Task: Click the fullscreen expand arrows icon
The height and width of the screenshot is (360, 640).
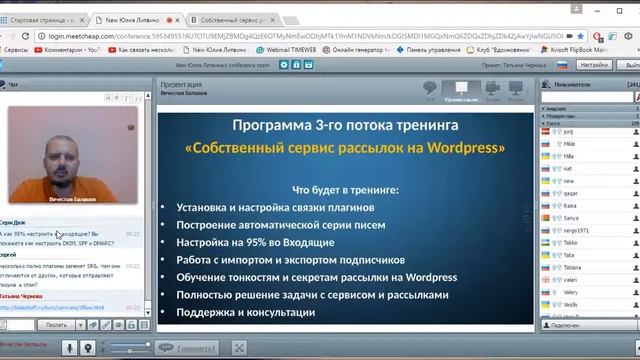Action: [239, 348]
